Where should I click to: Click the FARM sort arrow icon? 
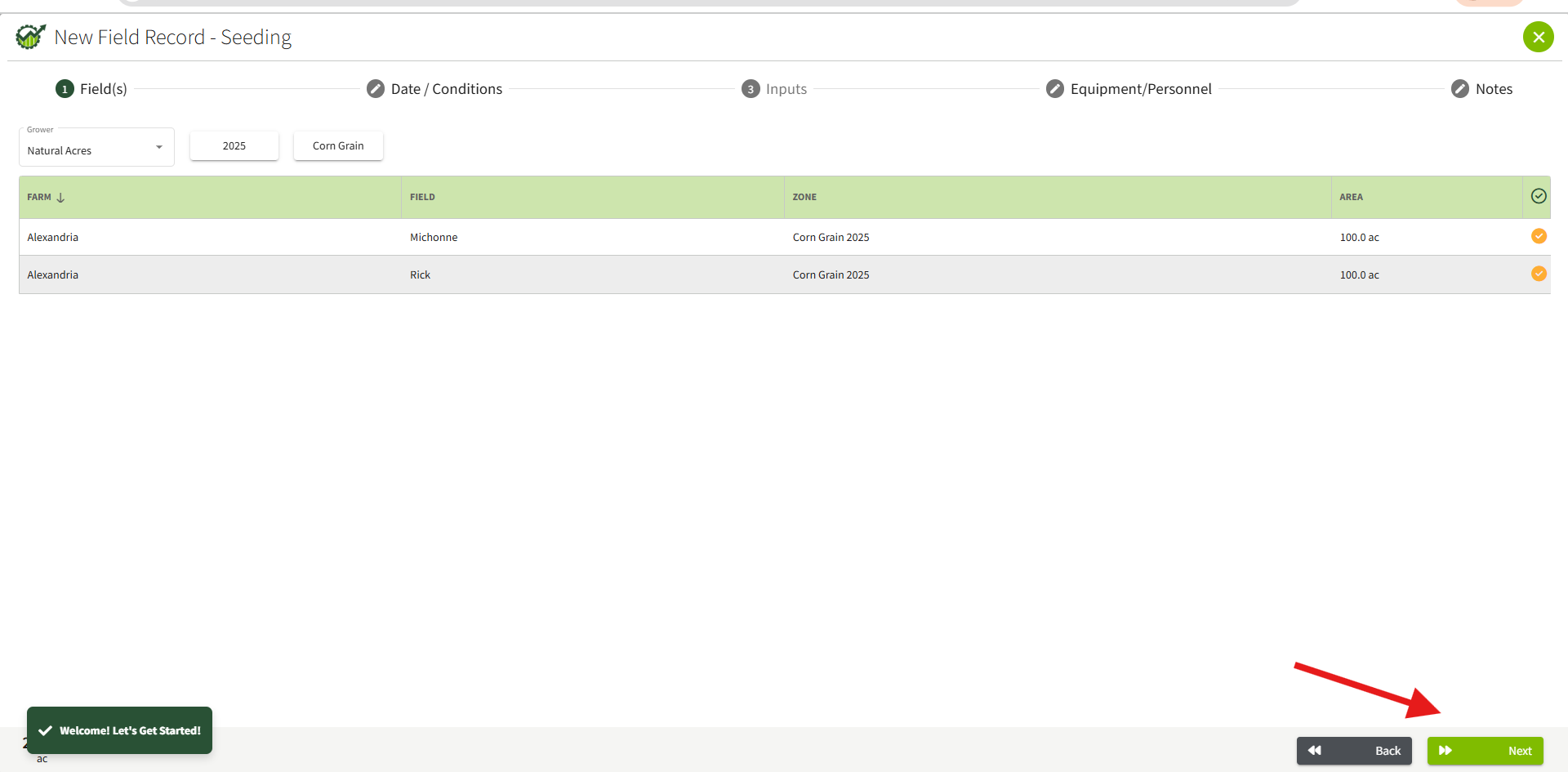60,198
